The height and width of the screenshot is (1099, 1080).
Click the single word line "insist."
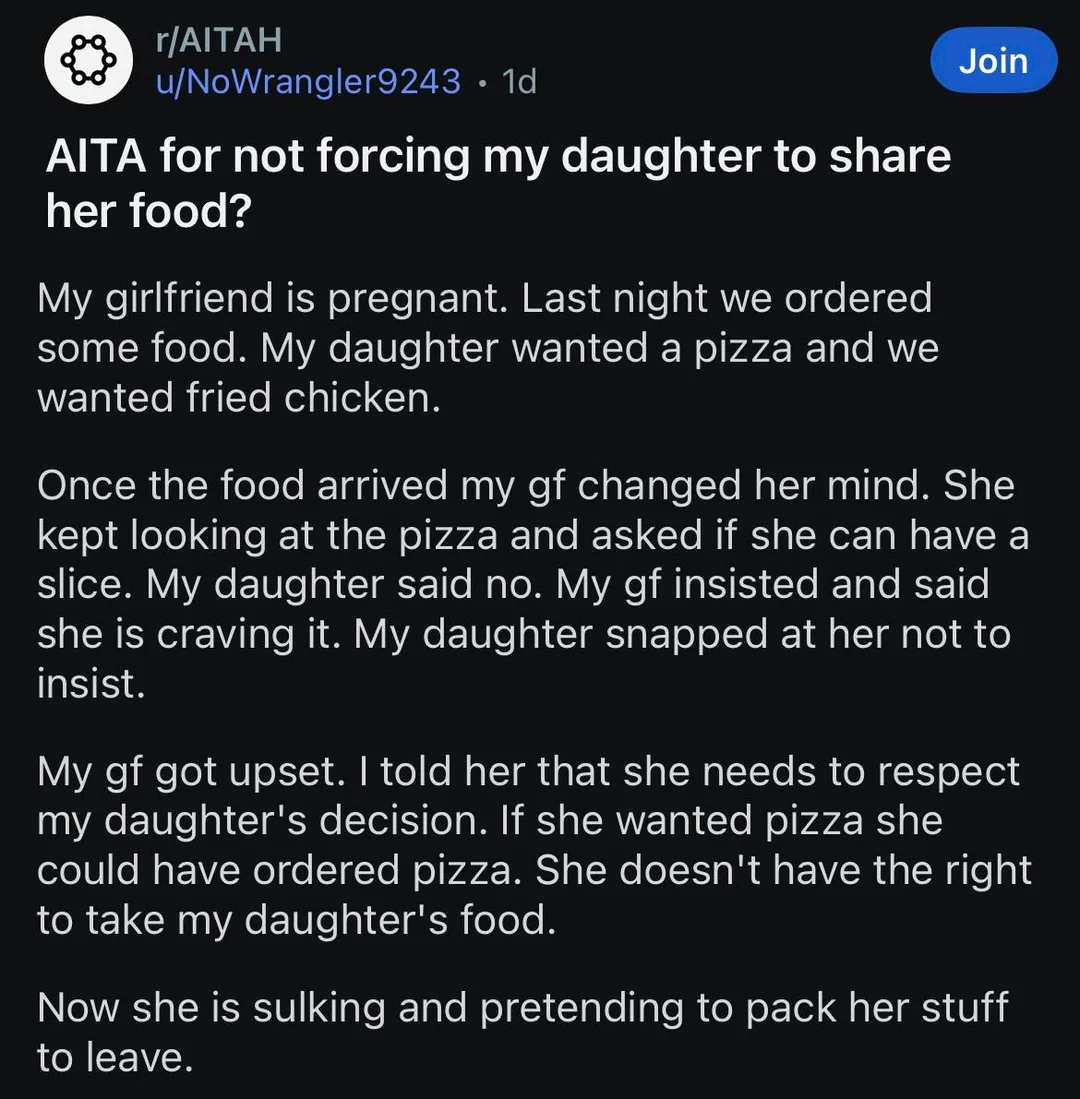click(91, 683)
